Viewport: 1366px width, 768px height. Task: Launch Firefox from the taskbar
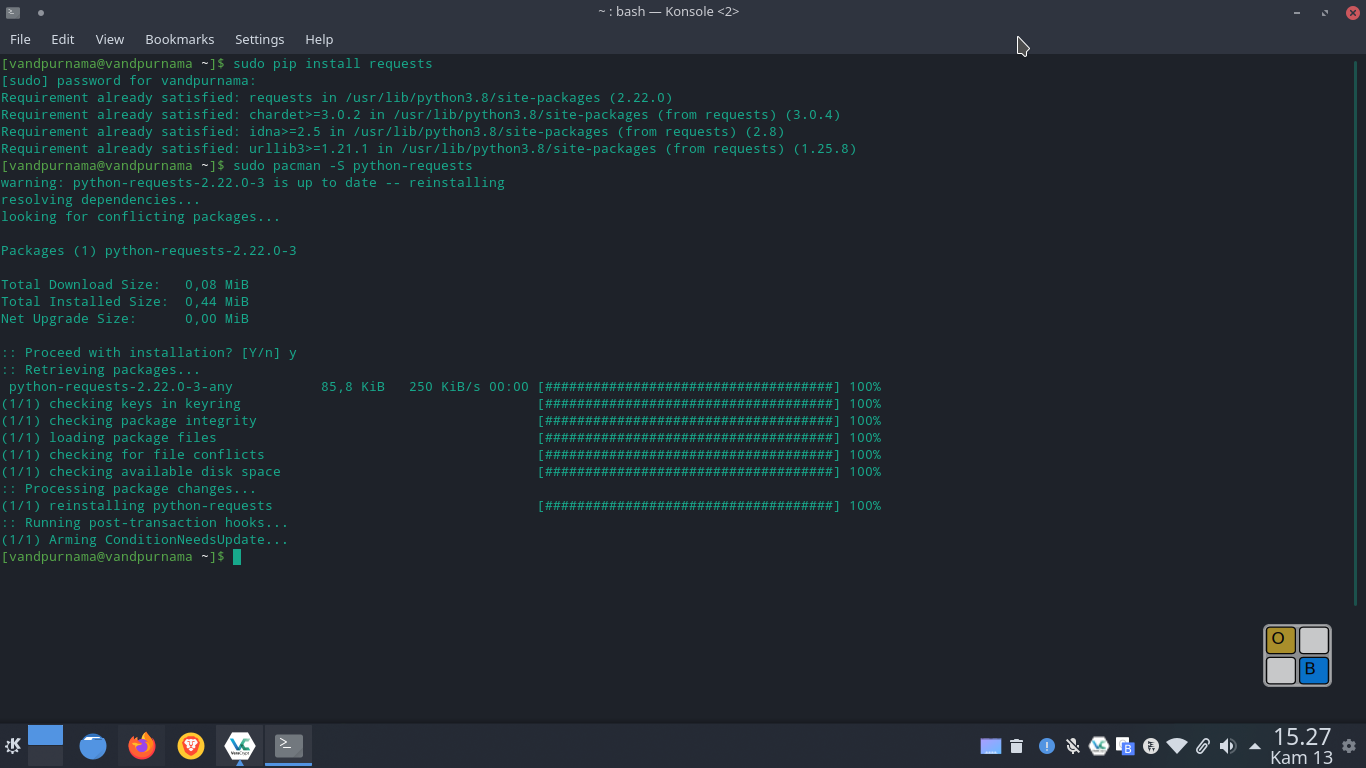pyautogui.click(x=141, y=745)
